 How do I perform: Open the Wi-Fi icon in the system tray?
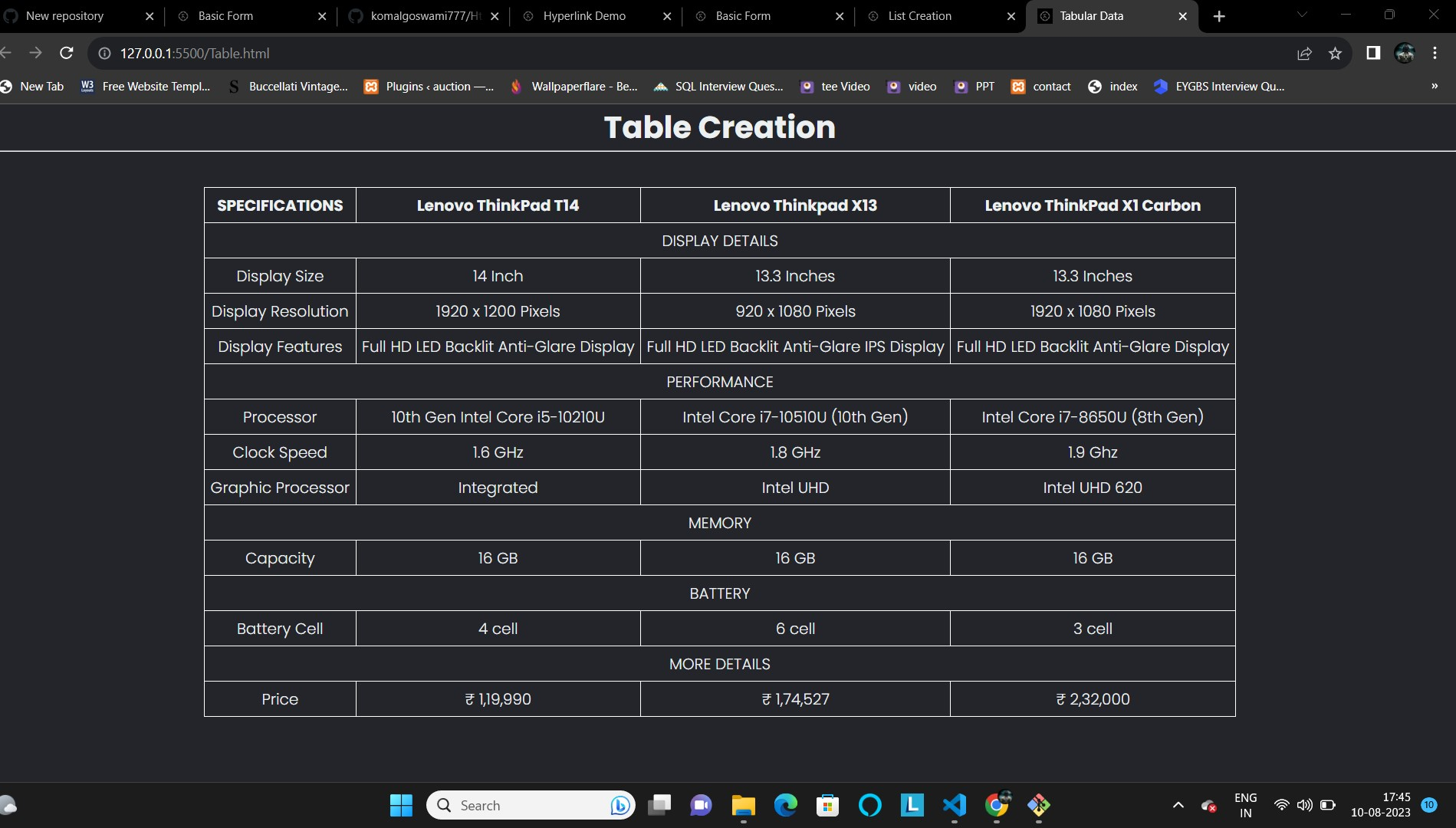pos(1281,805)
